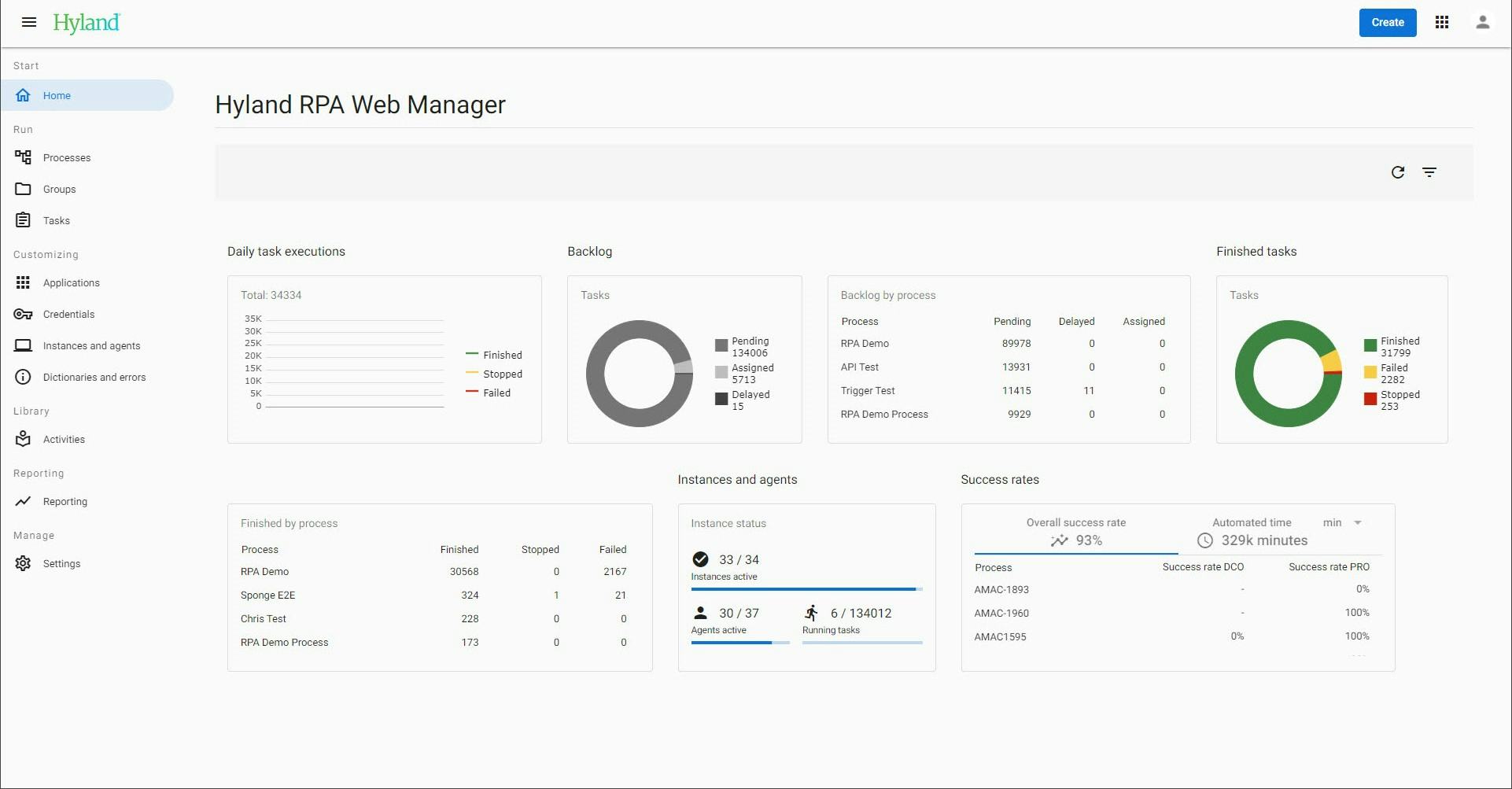
Task: Click the Settings gear icon
Action: point(23,563)
